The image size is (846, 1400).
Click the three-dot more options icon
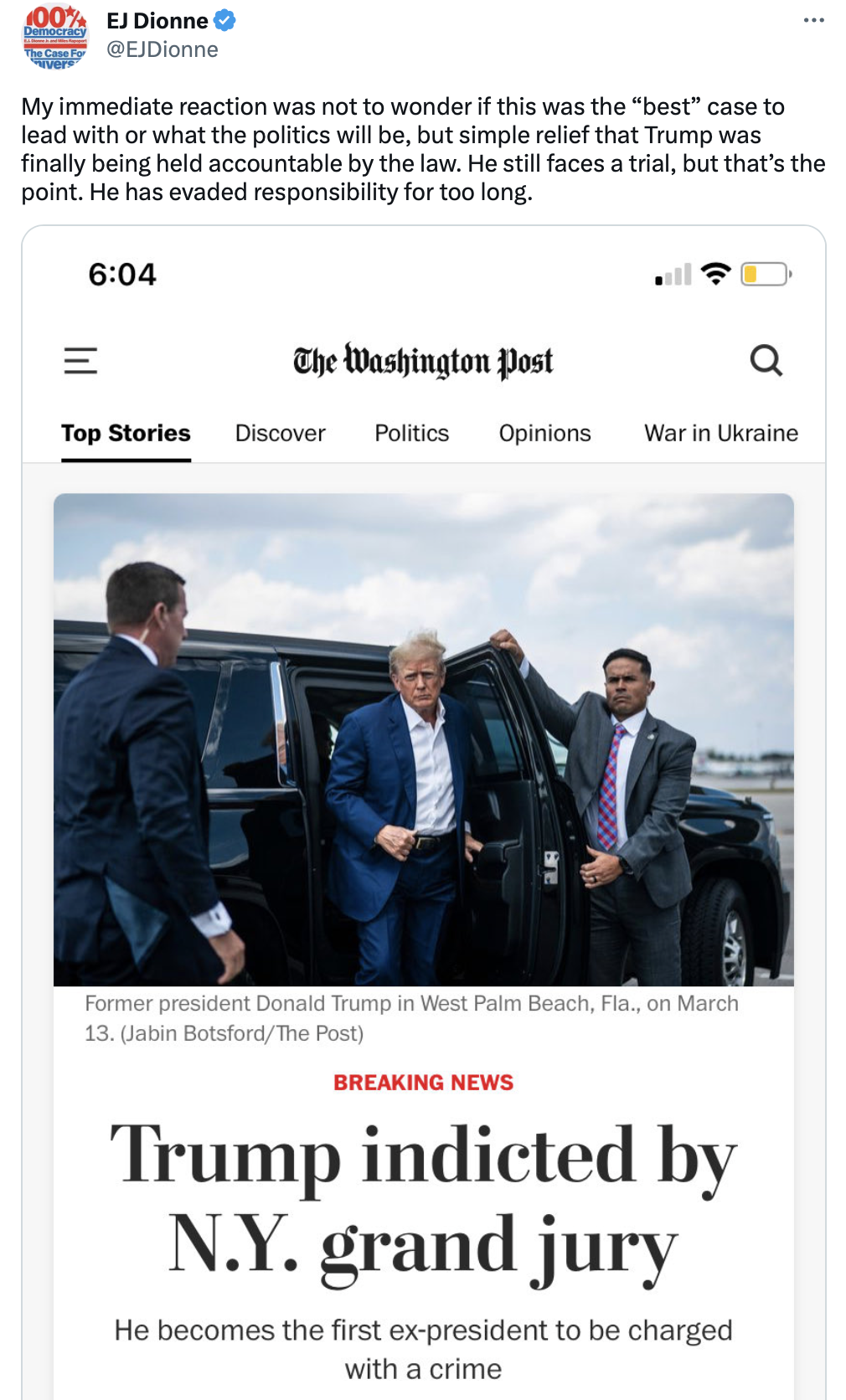(813, 20)
